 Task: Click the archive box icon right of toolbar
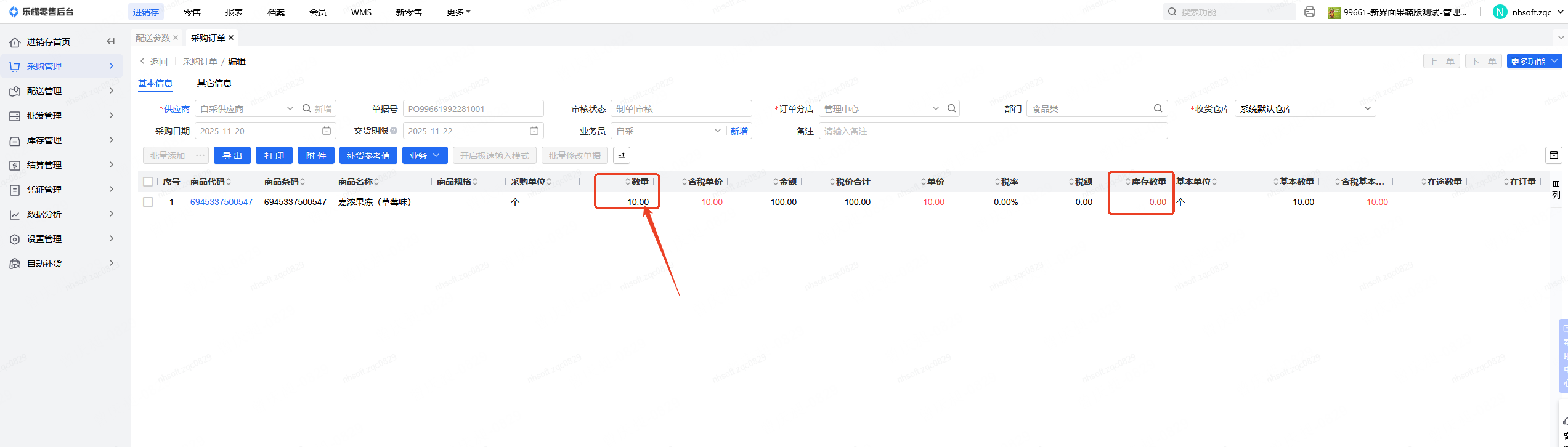(x=1554, y=155)
